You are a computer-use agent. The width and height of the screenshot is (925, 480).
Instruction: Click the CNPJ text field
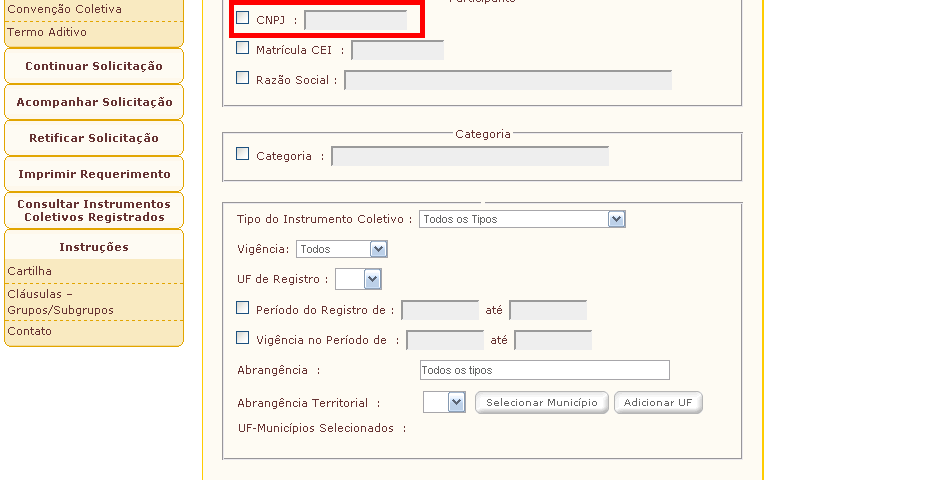(x=355, y=20)
